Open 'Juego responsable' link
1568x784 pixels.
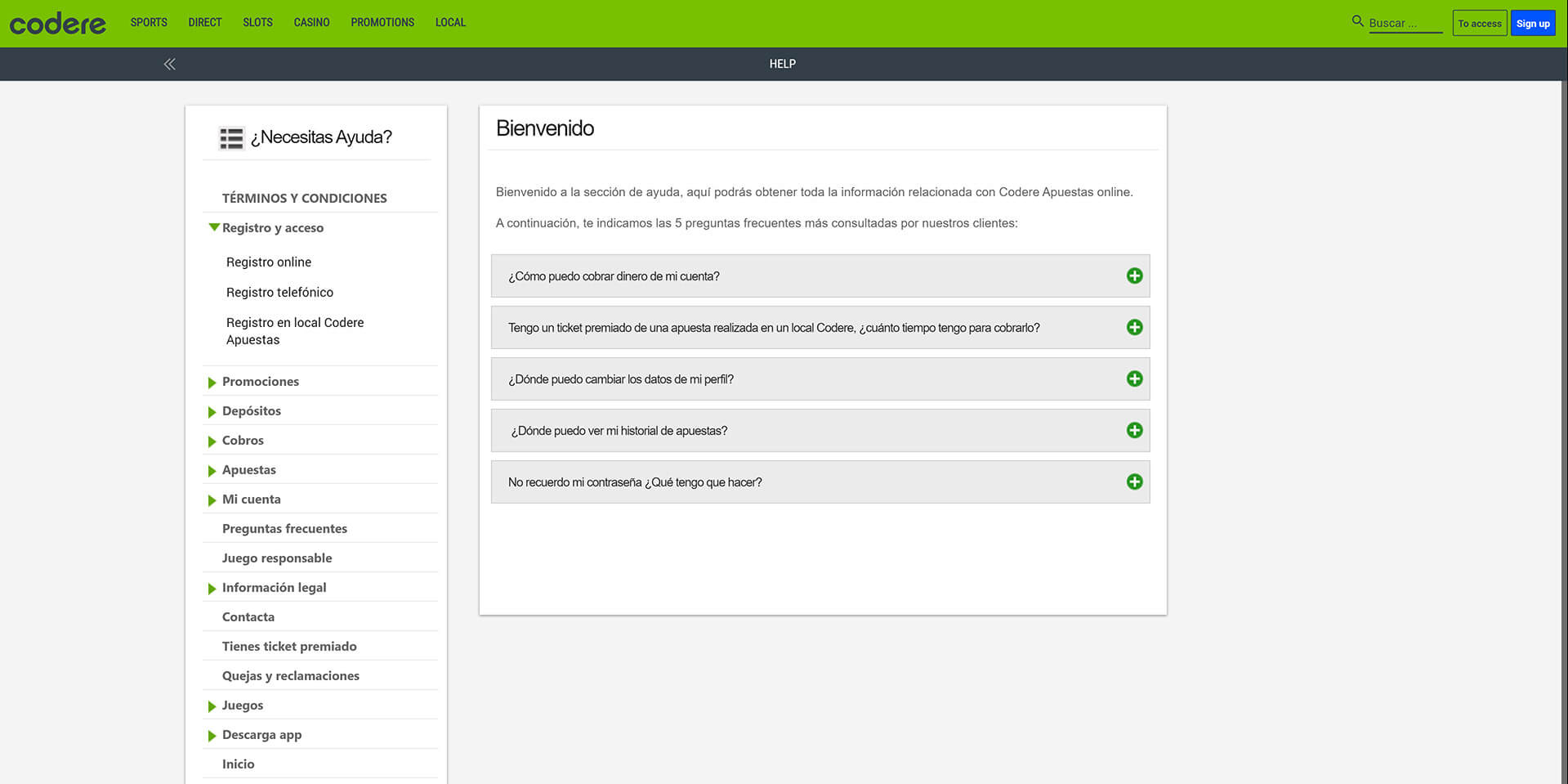pos(277,558)
